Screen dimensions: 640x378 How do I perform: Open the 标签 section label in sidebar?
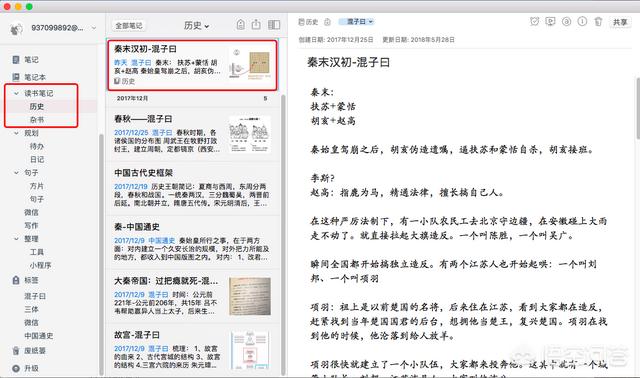31,280
